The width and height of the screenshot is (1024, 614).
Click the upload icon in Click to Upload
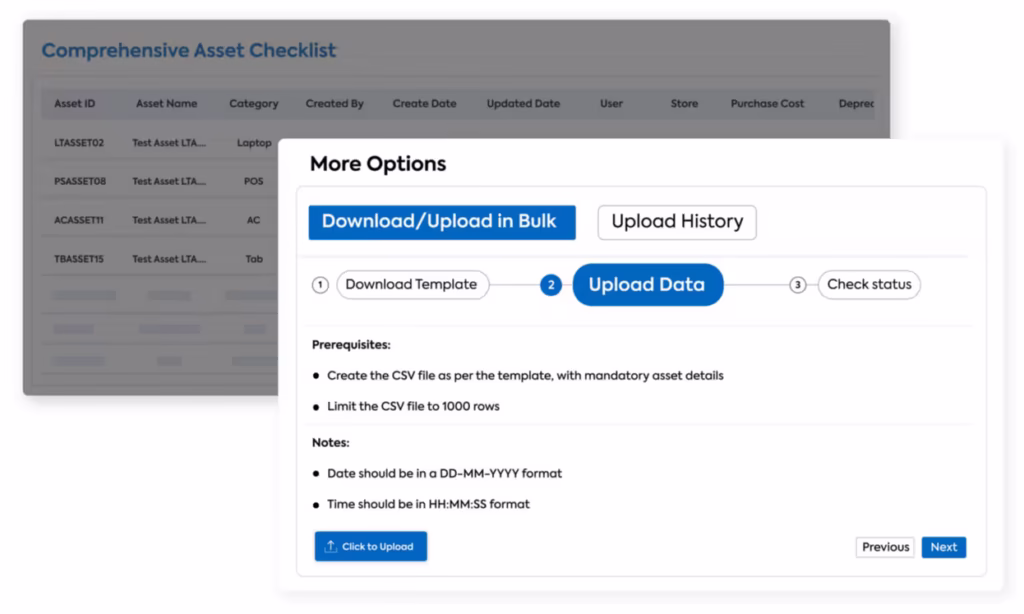pos(331,547)
